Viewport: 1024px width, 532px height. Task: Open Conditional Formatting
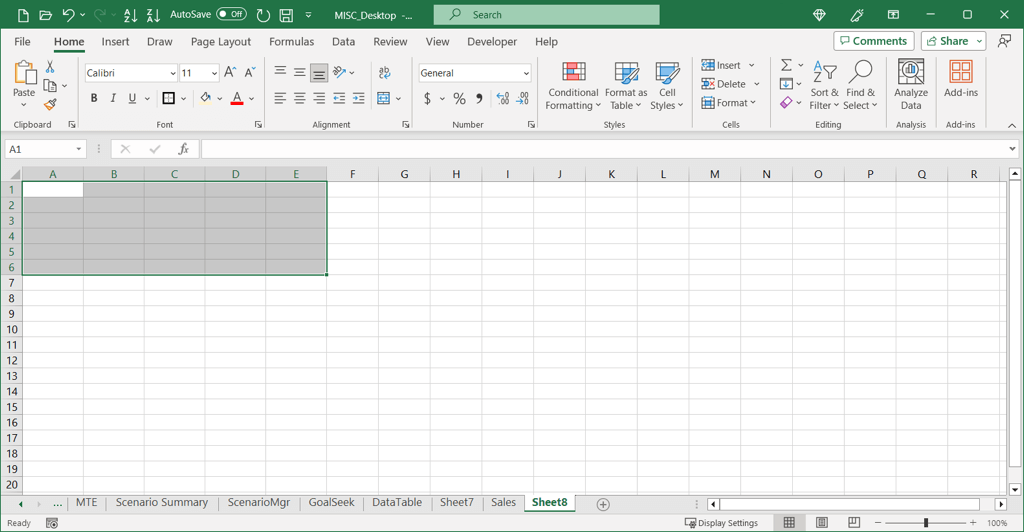[x=573, y=85]
